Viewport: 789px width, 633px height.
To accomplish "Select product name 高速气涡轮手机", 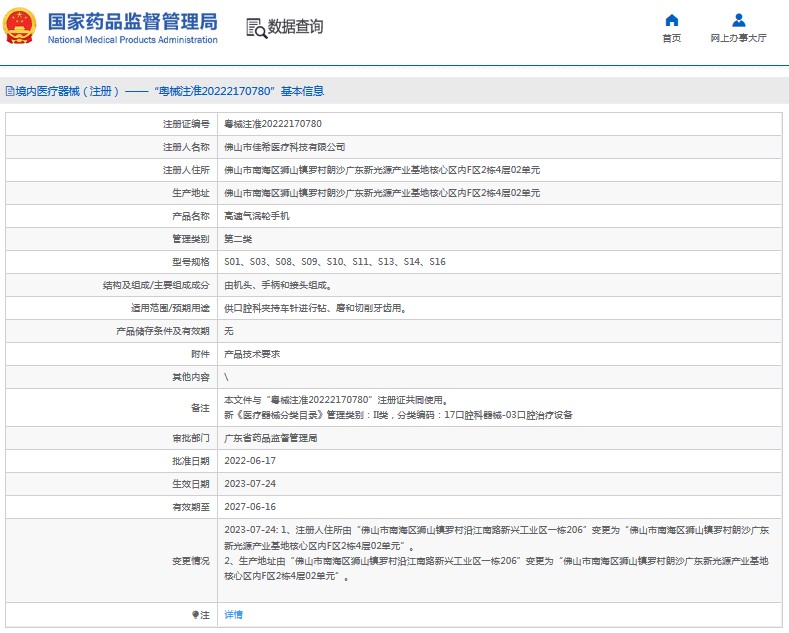I will coord(257,216).
